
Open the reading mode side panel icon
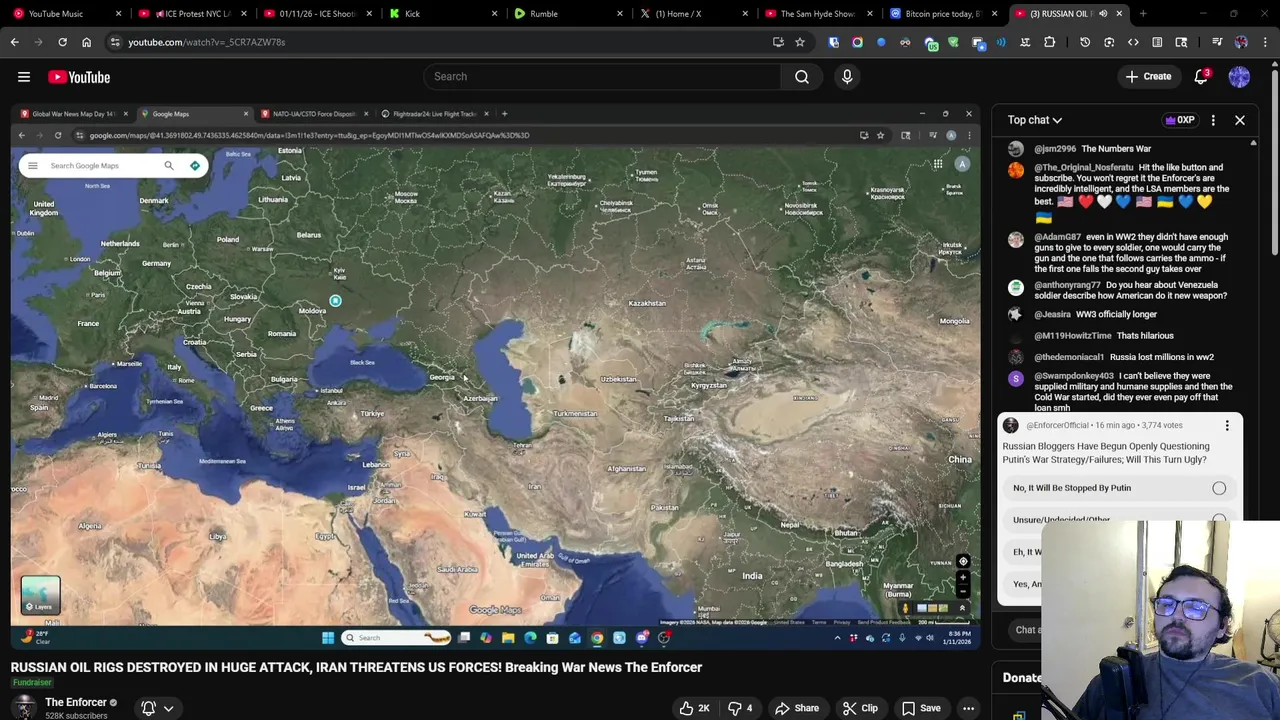tap(1157, 42)
